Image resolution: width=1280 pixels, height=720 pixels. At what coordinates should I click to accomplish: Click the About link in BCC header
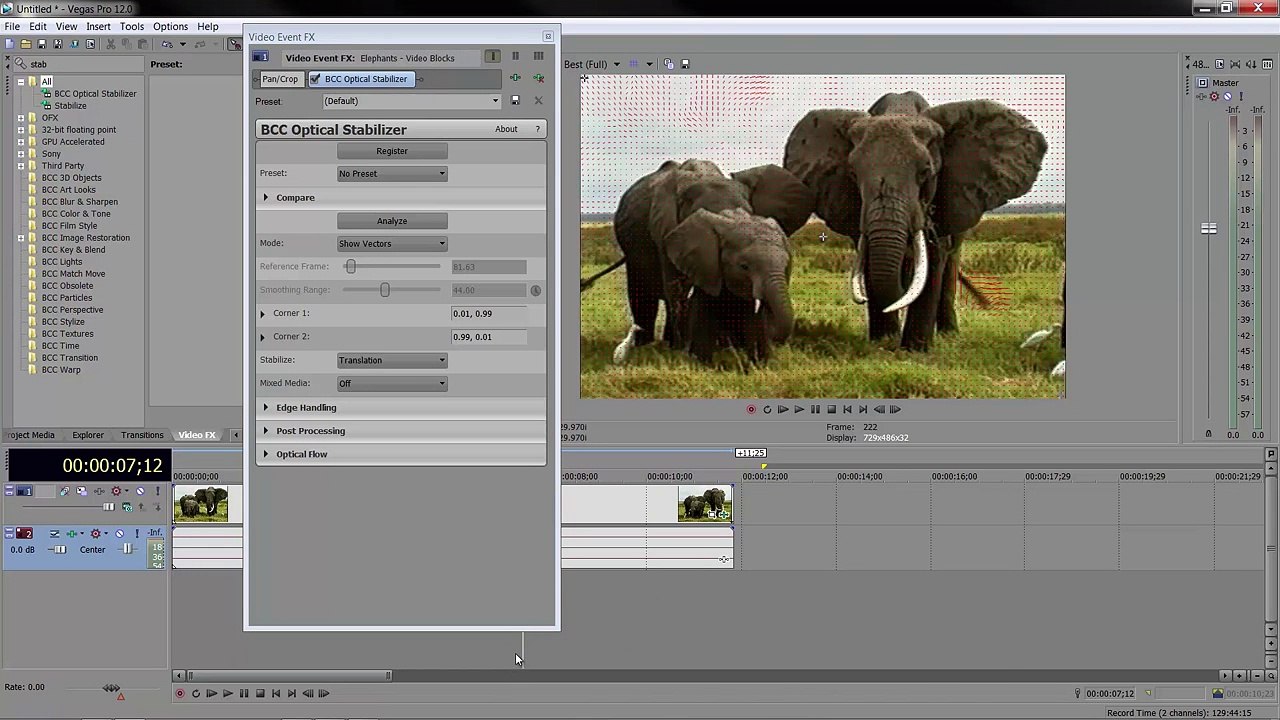(x=506, y=129)
